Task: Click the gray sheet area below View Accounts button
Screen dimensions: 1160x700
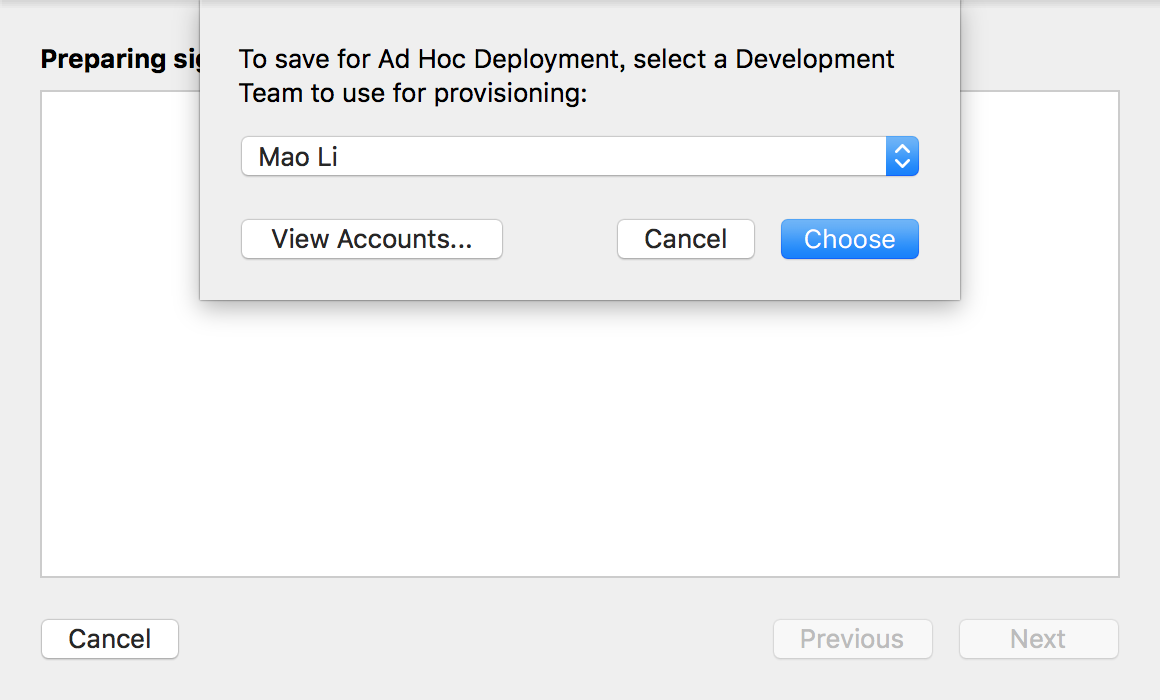Action: tap(371, 280)
